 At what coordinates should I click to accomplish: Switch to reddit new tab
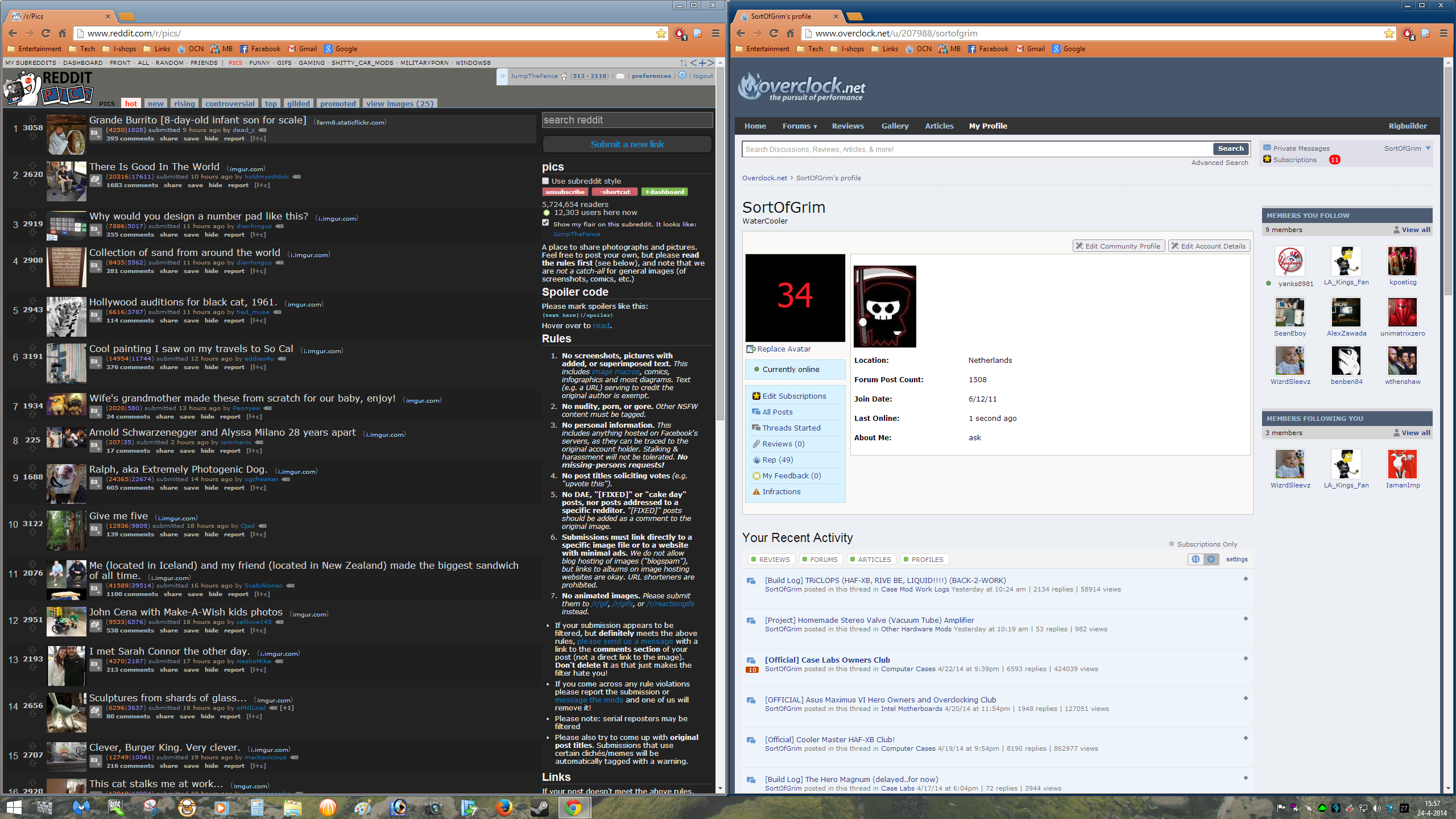click(155, 104)
